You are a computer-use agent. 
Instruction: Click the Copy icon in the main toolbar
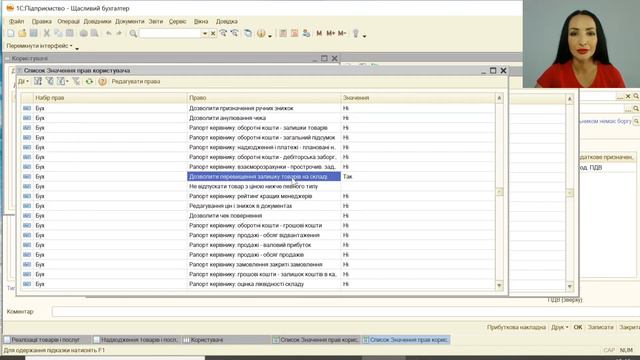(58, 33)
